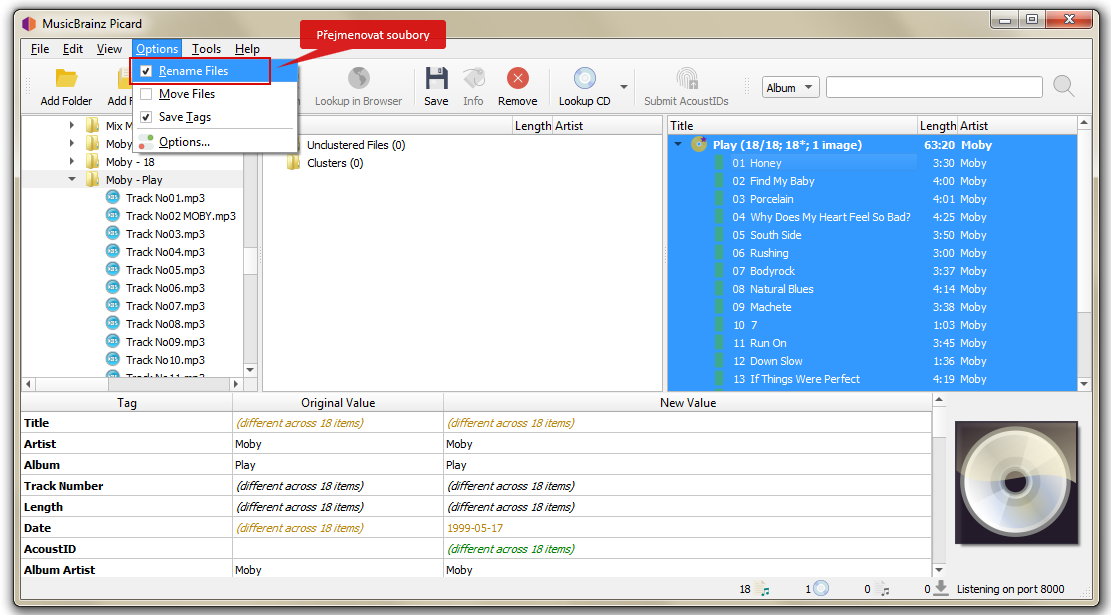1111x615 pixels.
Task: Open track Info toolbar icon
Action: 473,79
